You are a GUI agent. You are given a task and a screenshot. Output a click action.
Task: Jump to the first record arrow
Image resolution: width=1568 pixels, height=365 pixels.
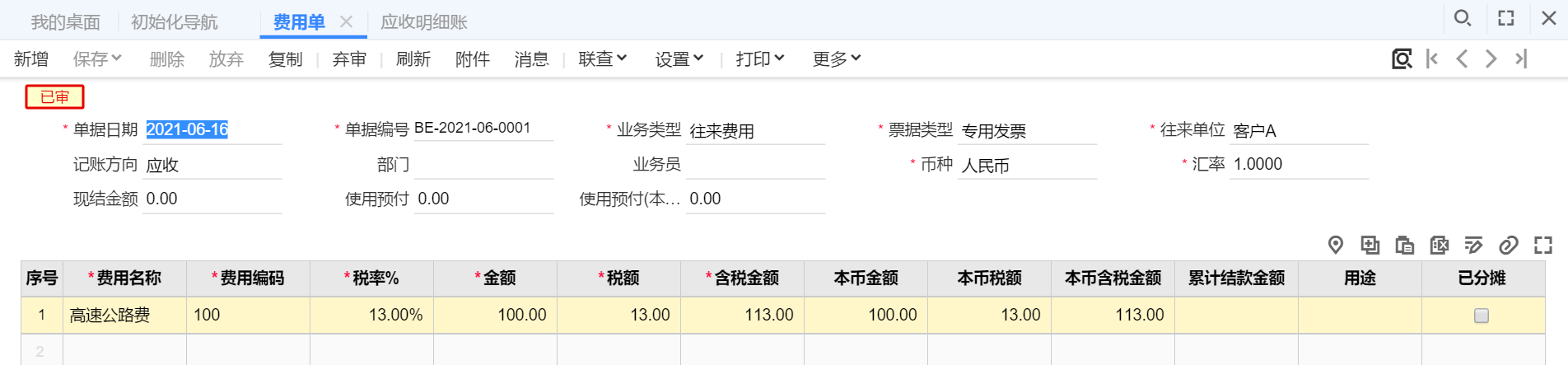[x=1432, y=58]
